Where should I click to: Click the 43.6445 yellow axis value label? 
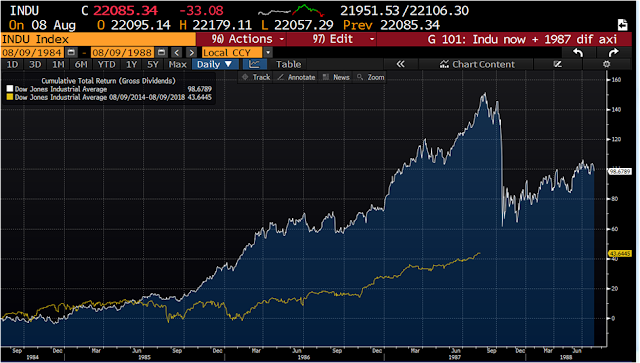point(620,254)
